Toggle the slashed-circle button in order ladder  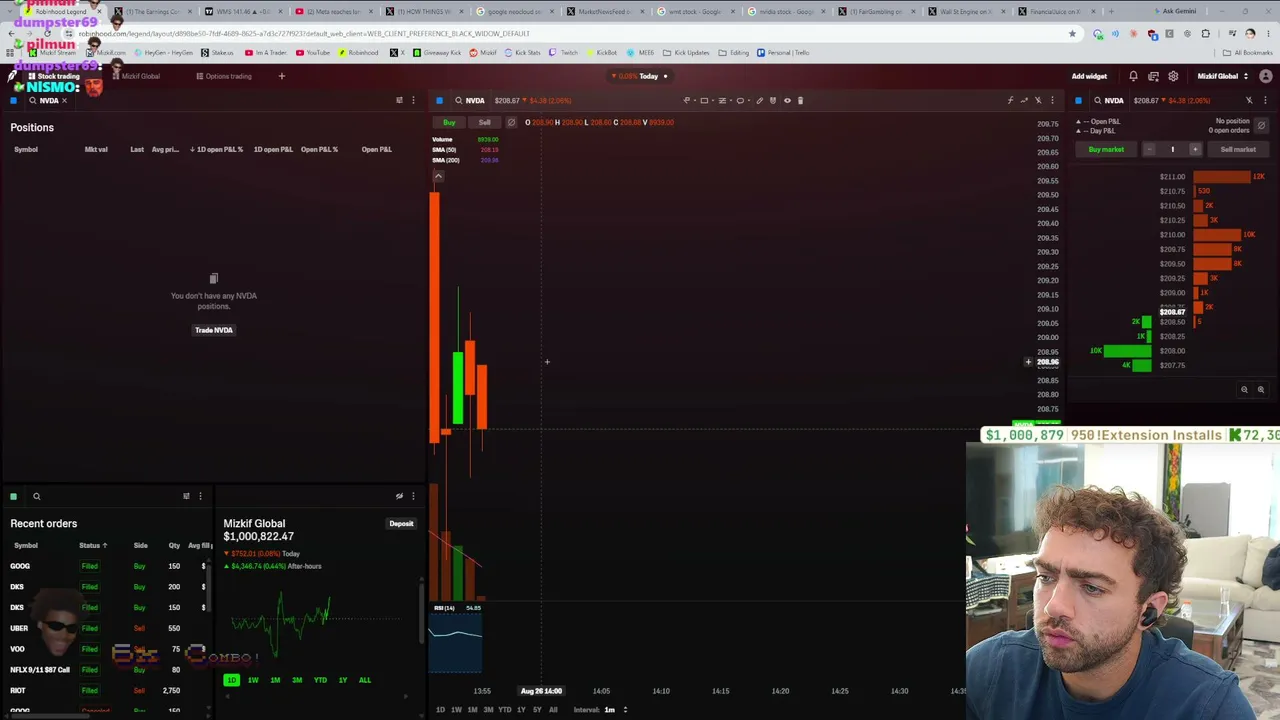tap(1261, 125)
